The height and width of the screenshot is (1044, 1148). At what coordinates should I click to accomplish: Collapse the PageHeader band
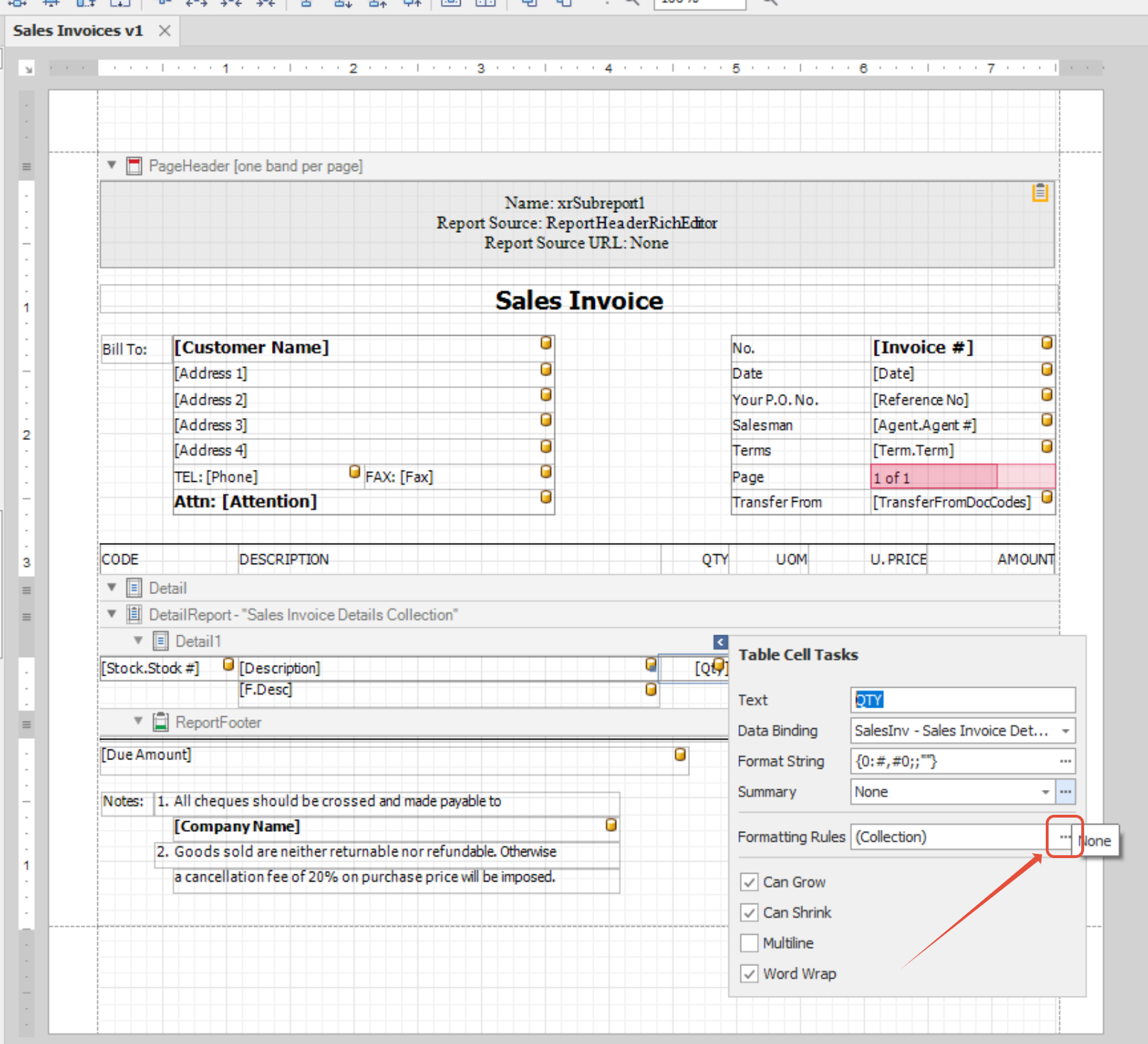[111, 165]
